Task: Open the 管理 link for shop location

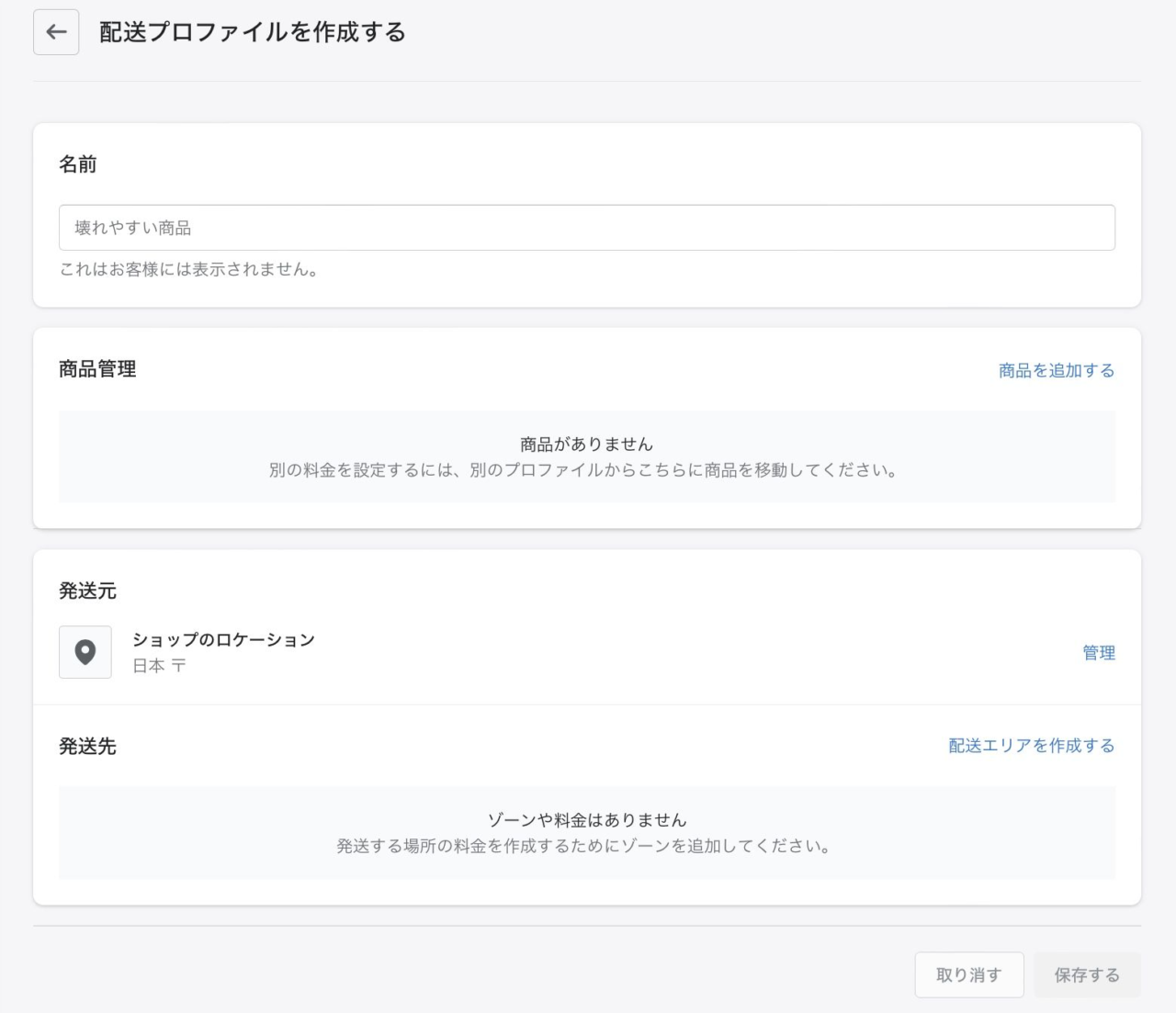Action: [1099, 653]
